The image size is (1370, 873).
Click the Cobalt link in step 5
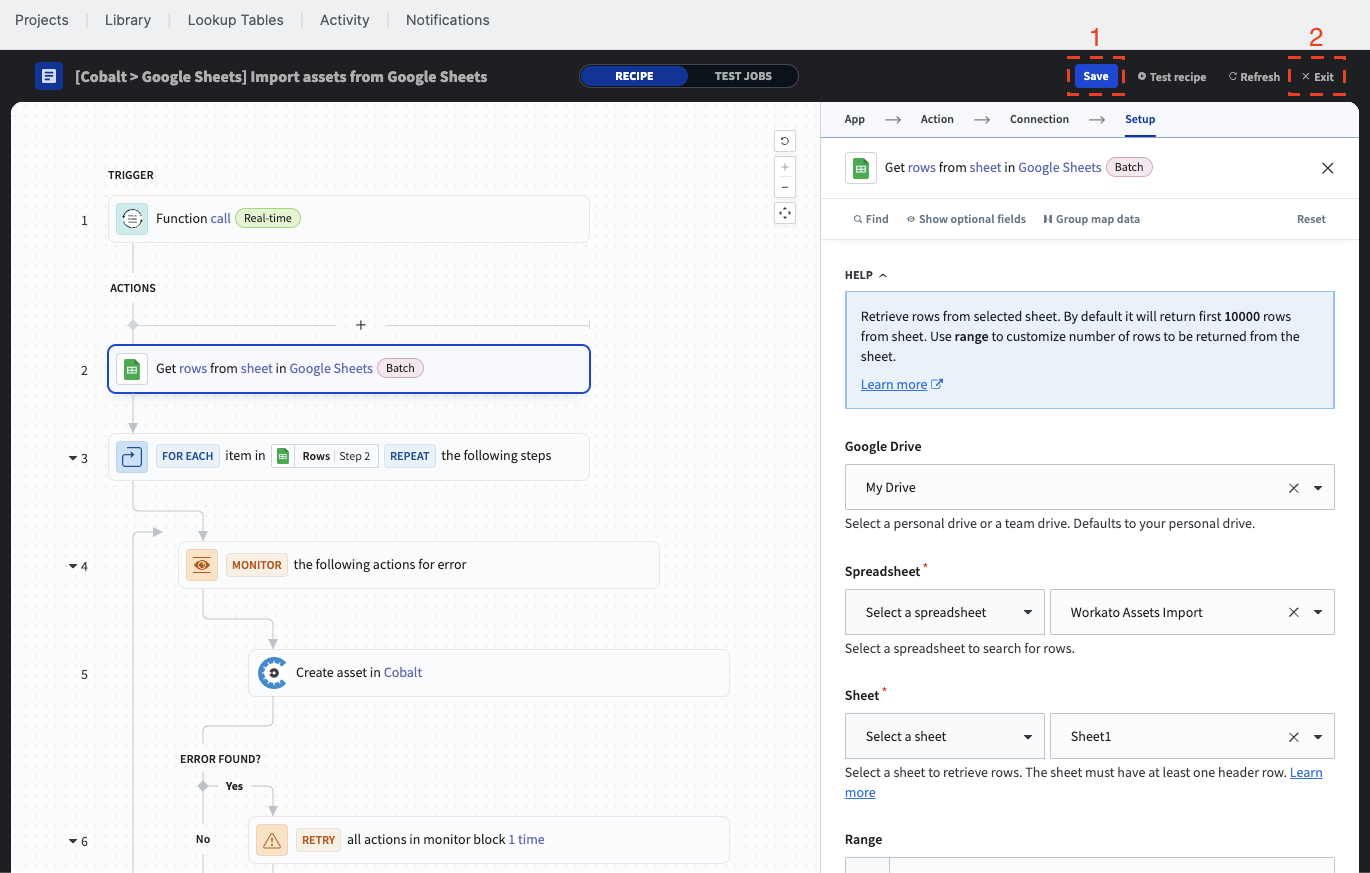click(403, 672)
